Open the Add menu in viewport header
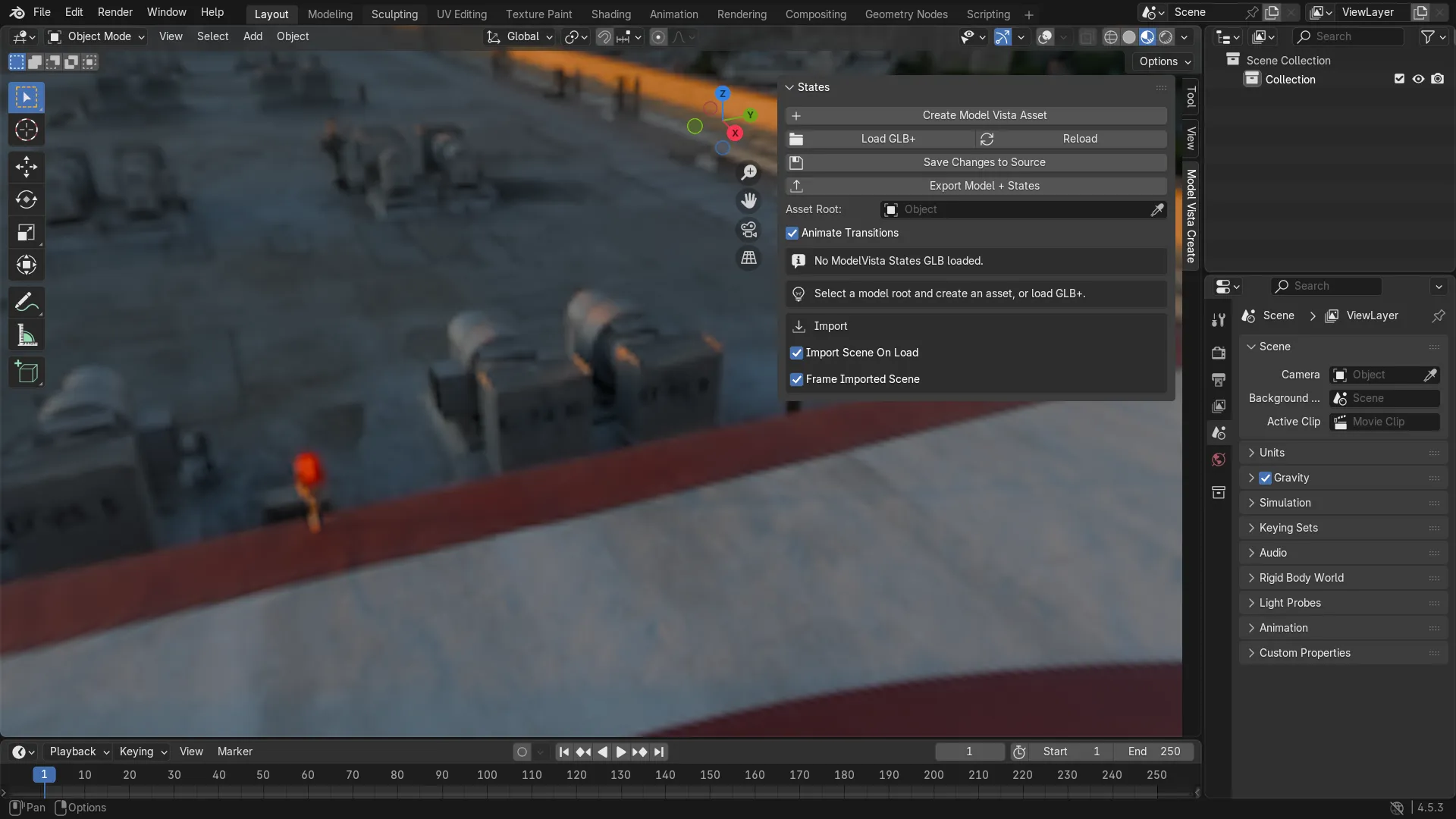This screenshot has height=819, width=1456. [x=253, y=36]
